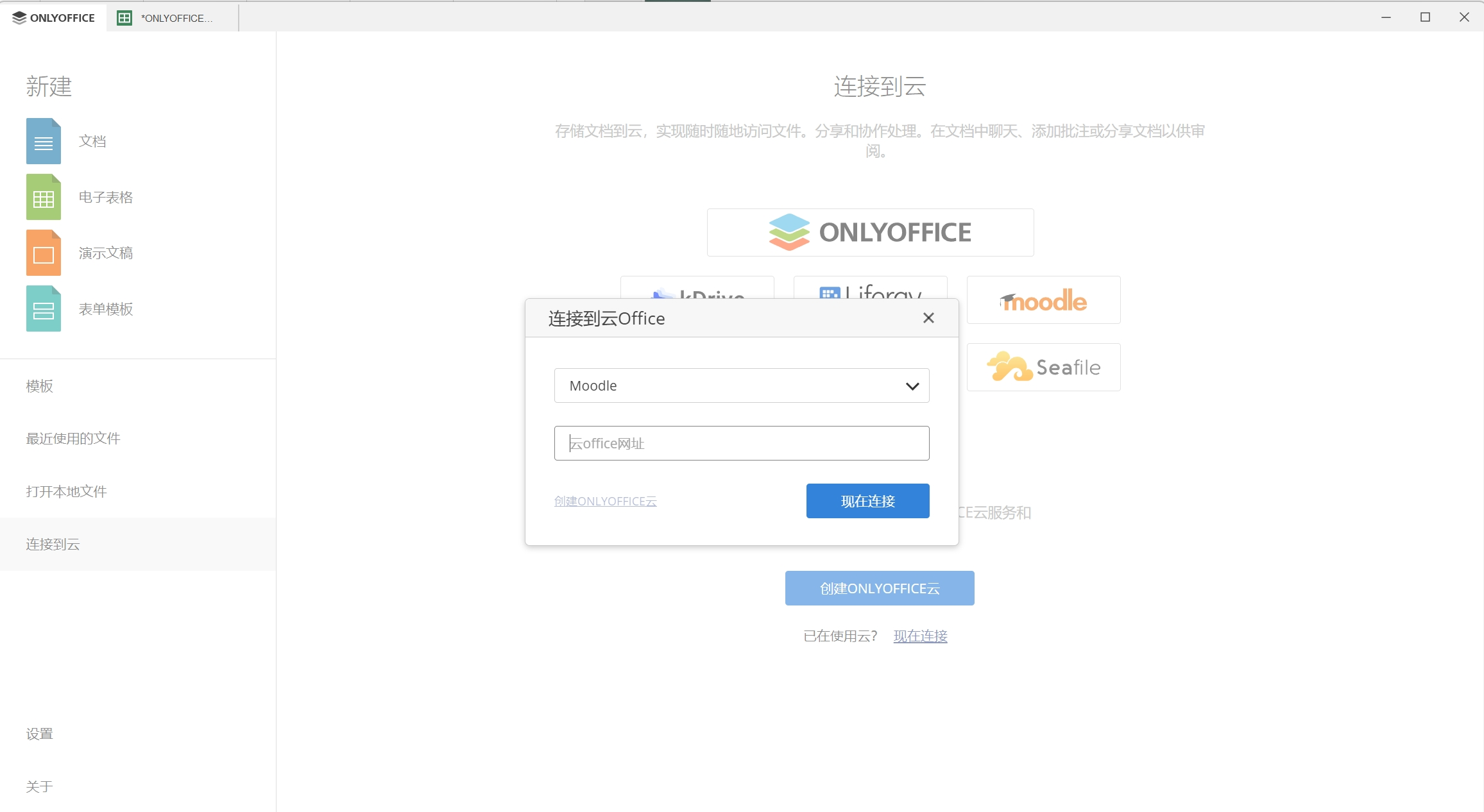Select 连接到云 in sidebar

[138, 544]
